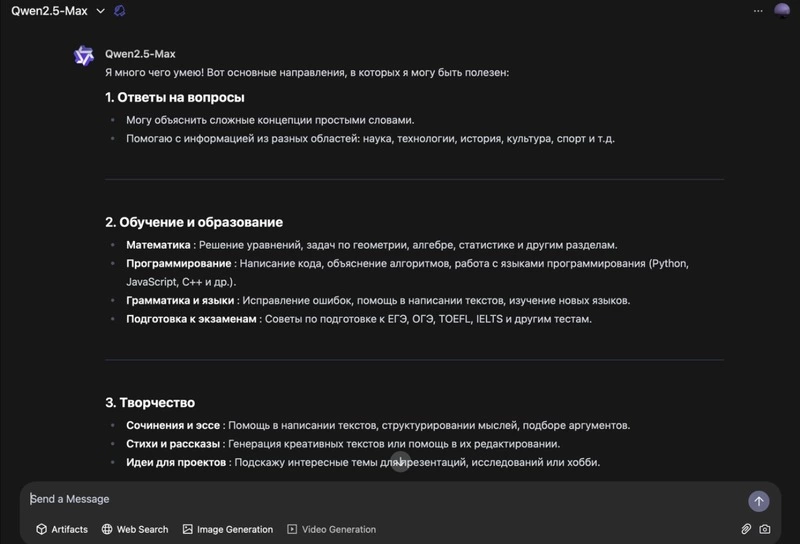
Task: Click the new chat icon beside model name
Action: pos(120,11)
